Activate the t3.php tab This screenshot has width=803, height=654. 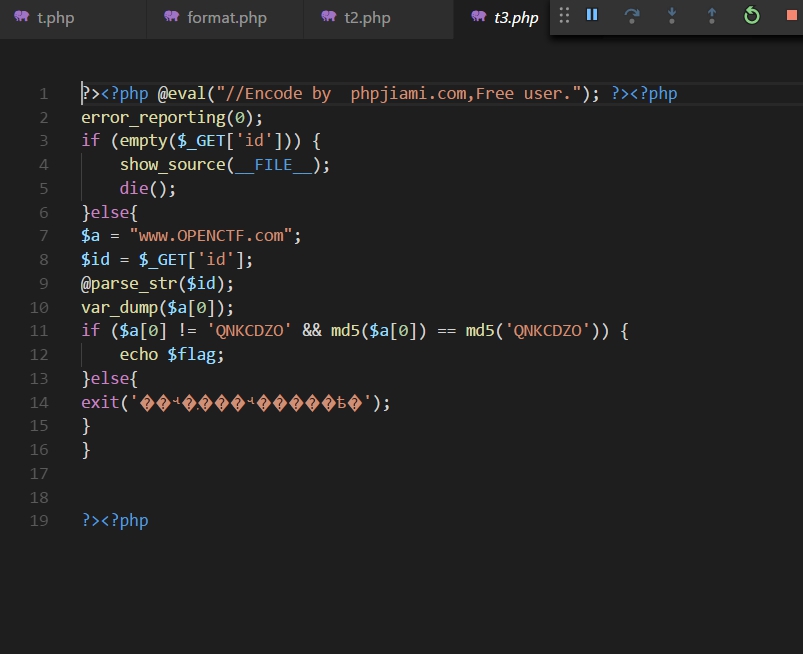click(502, 18)
